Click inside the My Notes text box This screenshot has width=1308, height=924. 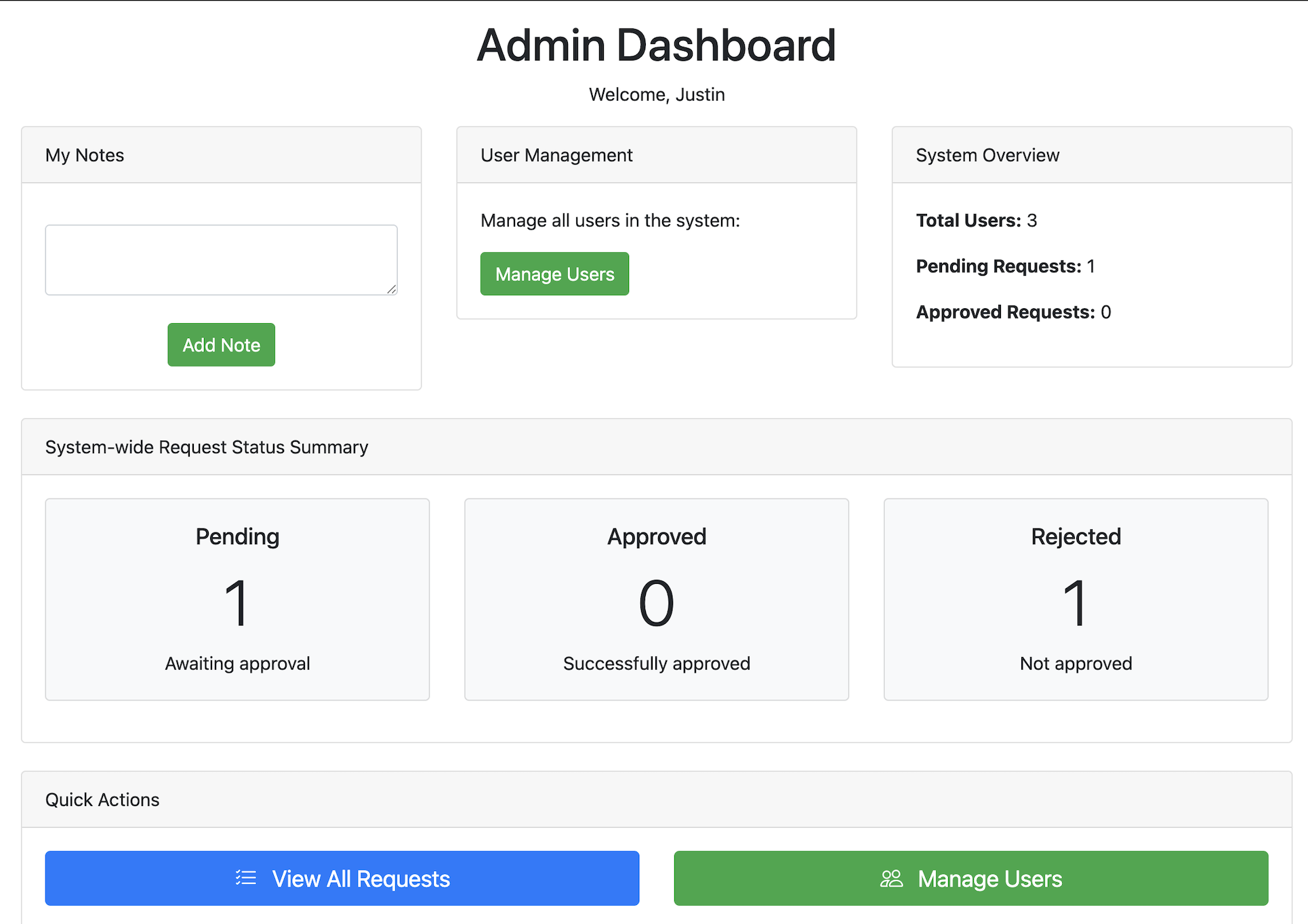(x=221, y=259)
